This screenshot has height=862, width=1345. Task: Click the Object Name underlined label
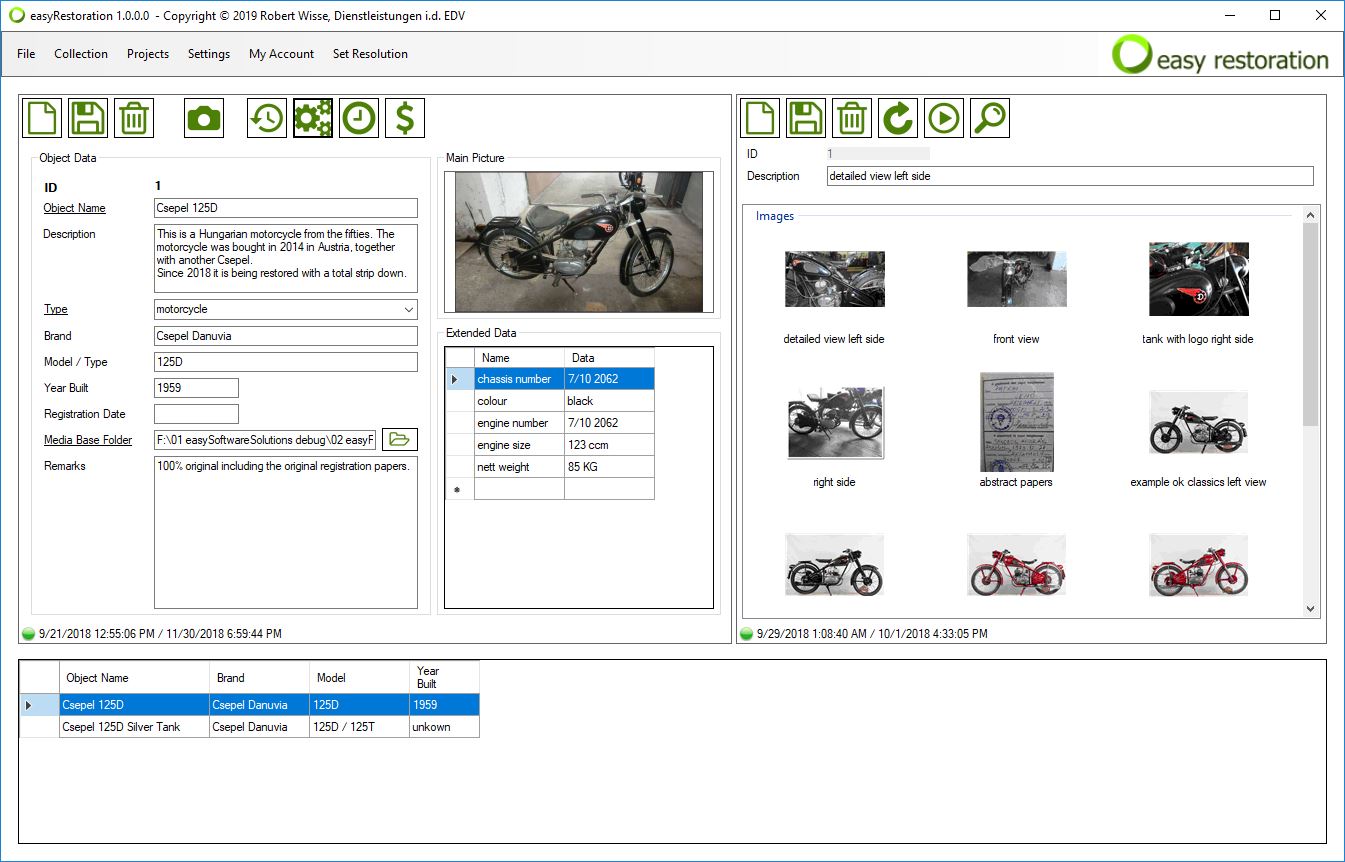tap(75, 208)
